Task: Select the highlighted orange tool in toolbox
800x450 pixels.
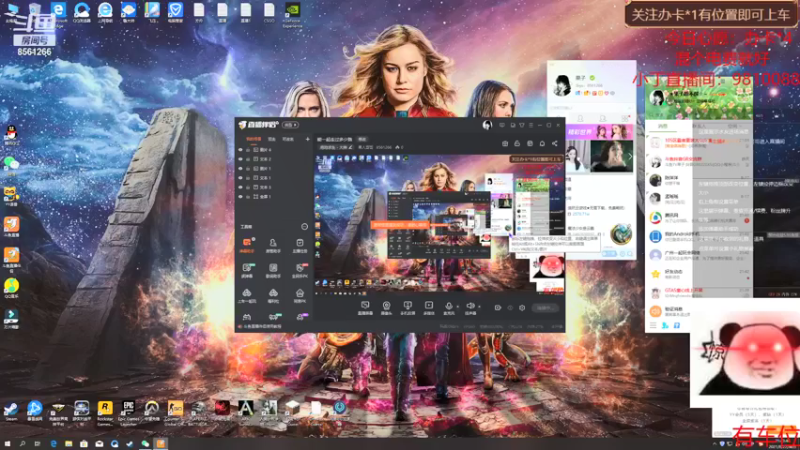Action: point(247,244)
